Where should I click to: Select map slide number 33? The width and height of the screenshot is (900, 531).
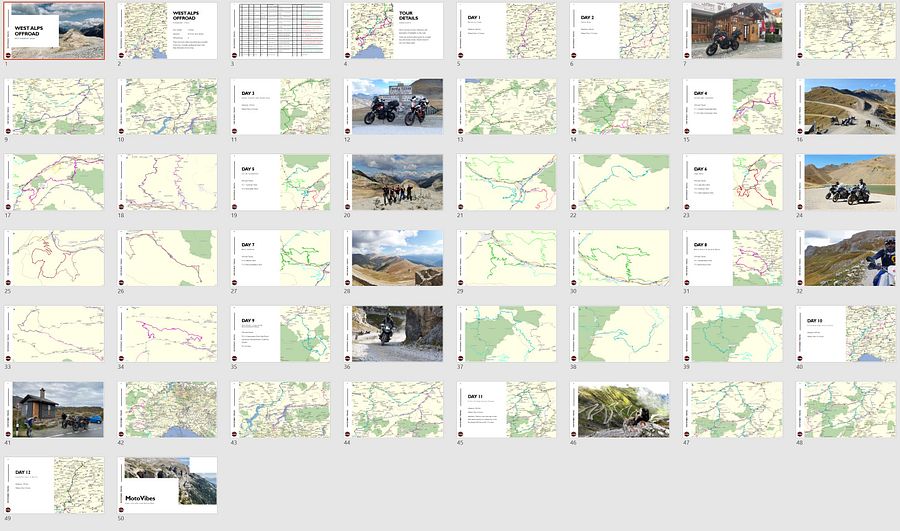point(55,334)
